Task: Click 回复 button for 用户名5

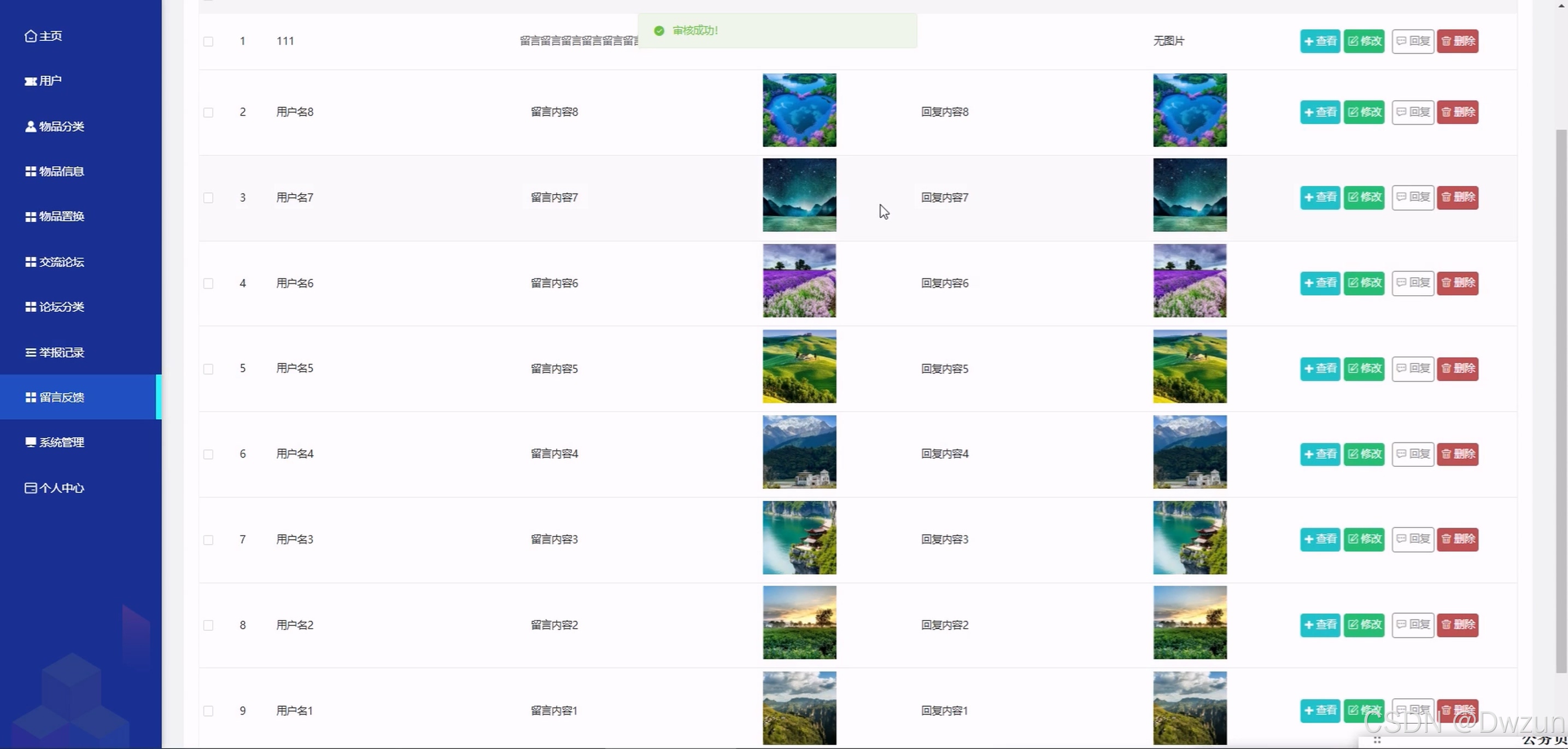Action: point(1412,368)
